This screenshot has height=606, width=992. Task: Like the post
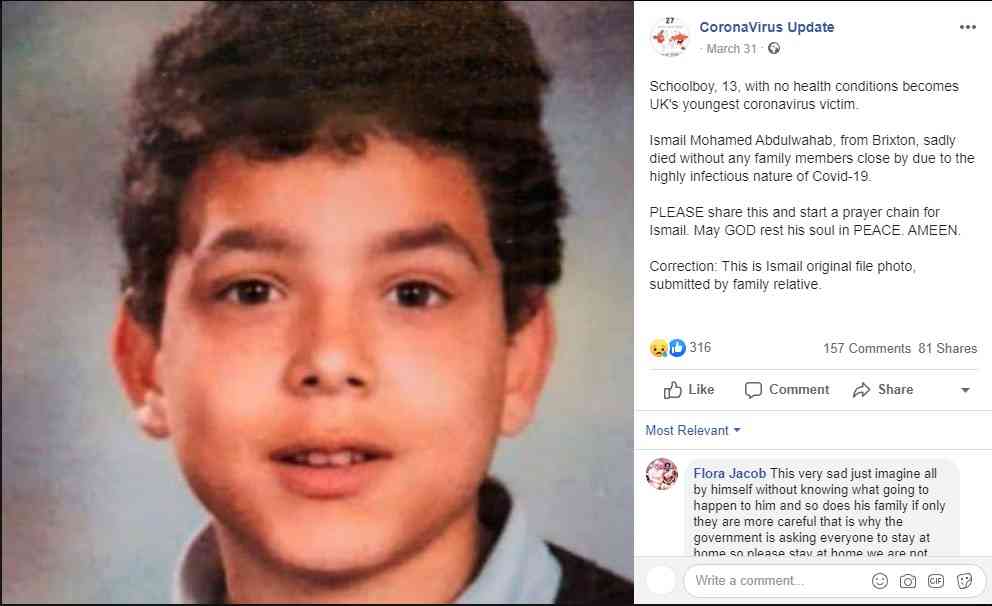[x=689, y=390]
